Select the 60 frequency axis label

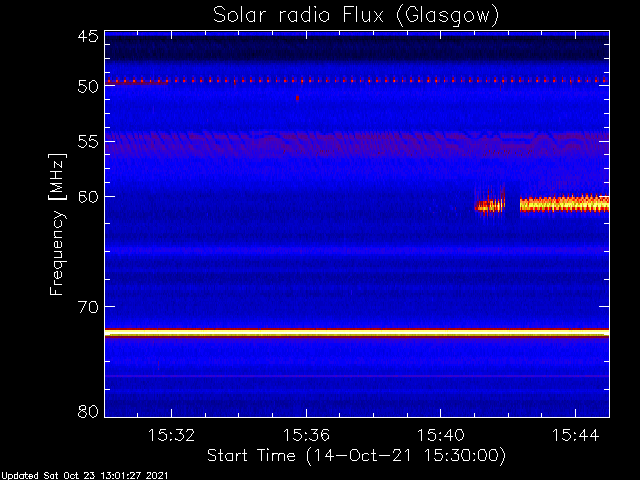tap(88, 197)
